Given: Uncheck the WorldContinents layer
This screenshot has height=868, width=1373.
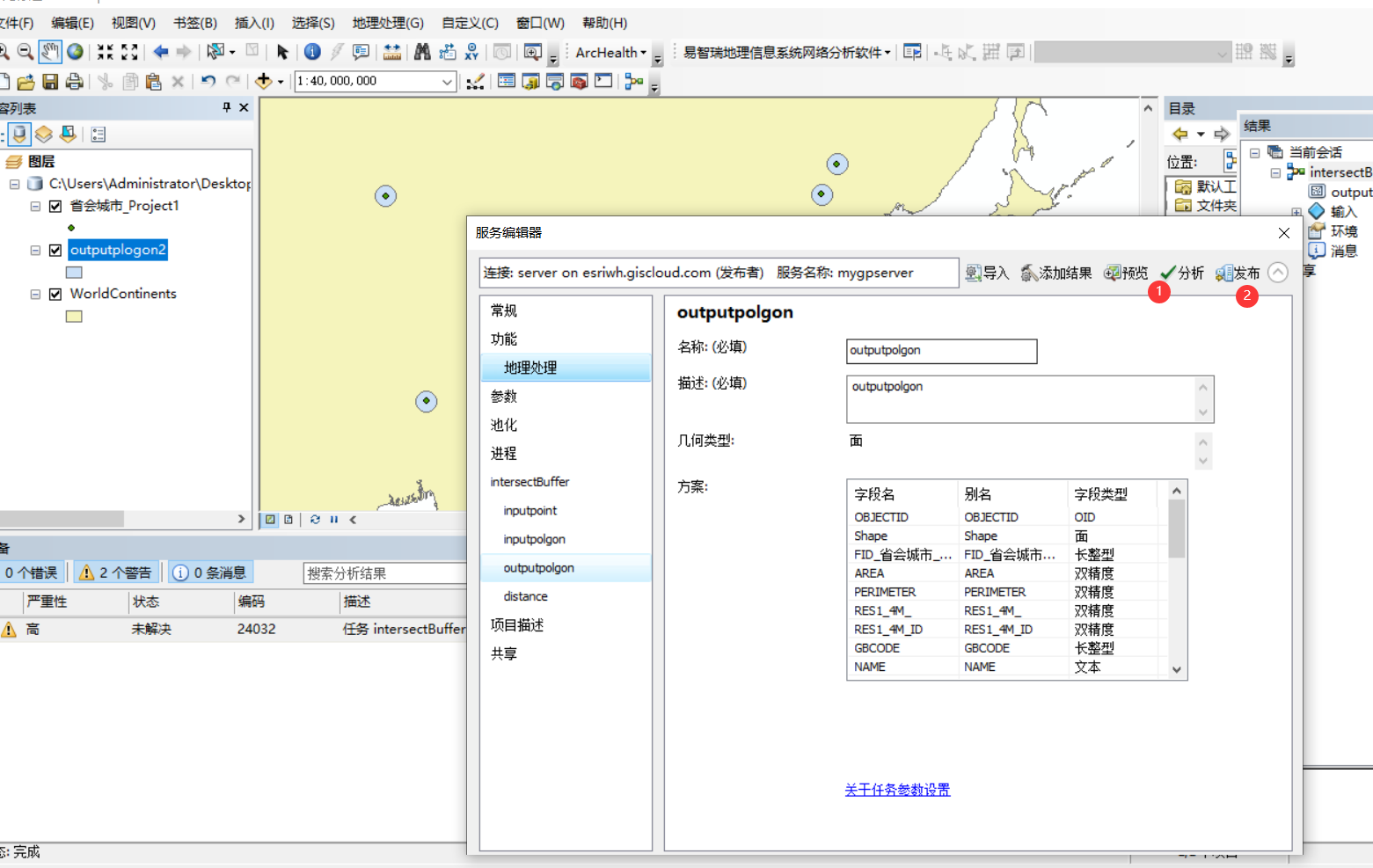Looking at the screenshot, I should 55,294.
